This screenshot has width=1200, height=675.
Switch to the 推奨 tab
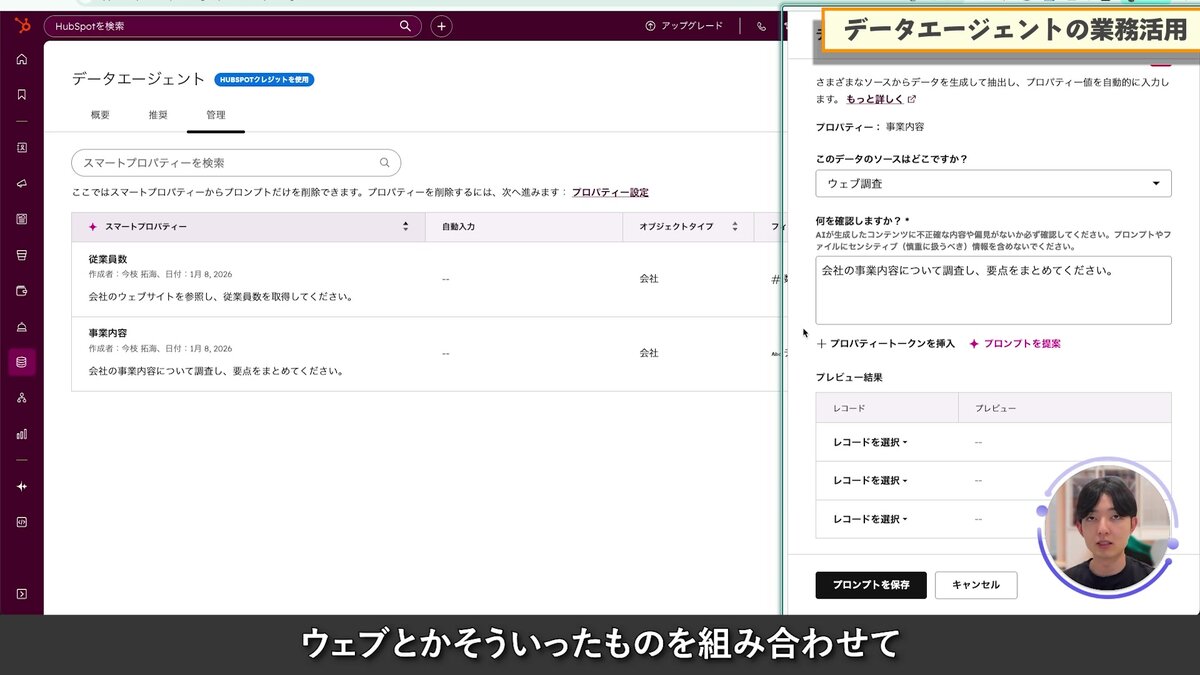point(157,114)
